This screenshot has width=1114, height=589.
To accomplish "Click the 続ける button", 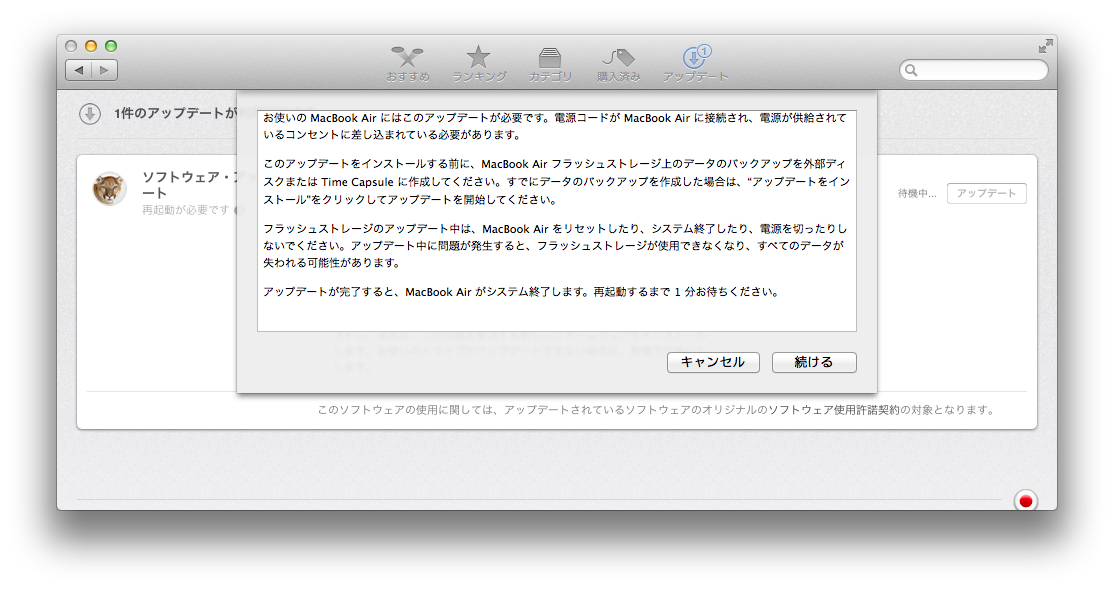I will (x=814, y=362).
